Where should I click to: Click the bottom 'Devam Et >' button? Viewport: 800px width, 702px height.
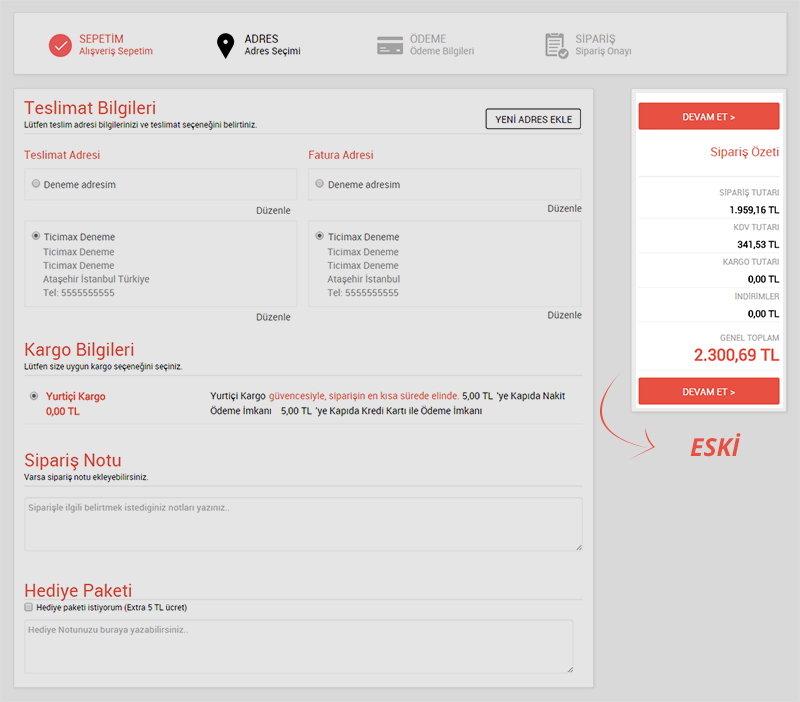click(x=708, y=392)
